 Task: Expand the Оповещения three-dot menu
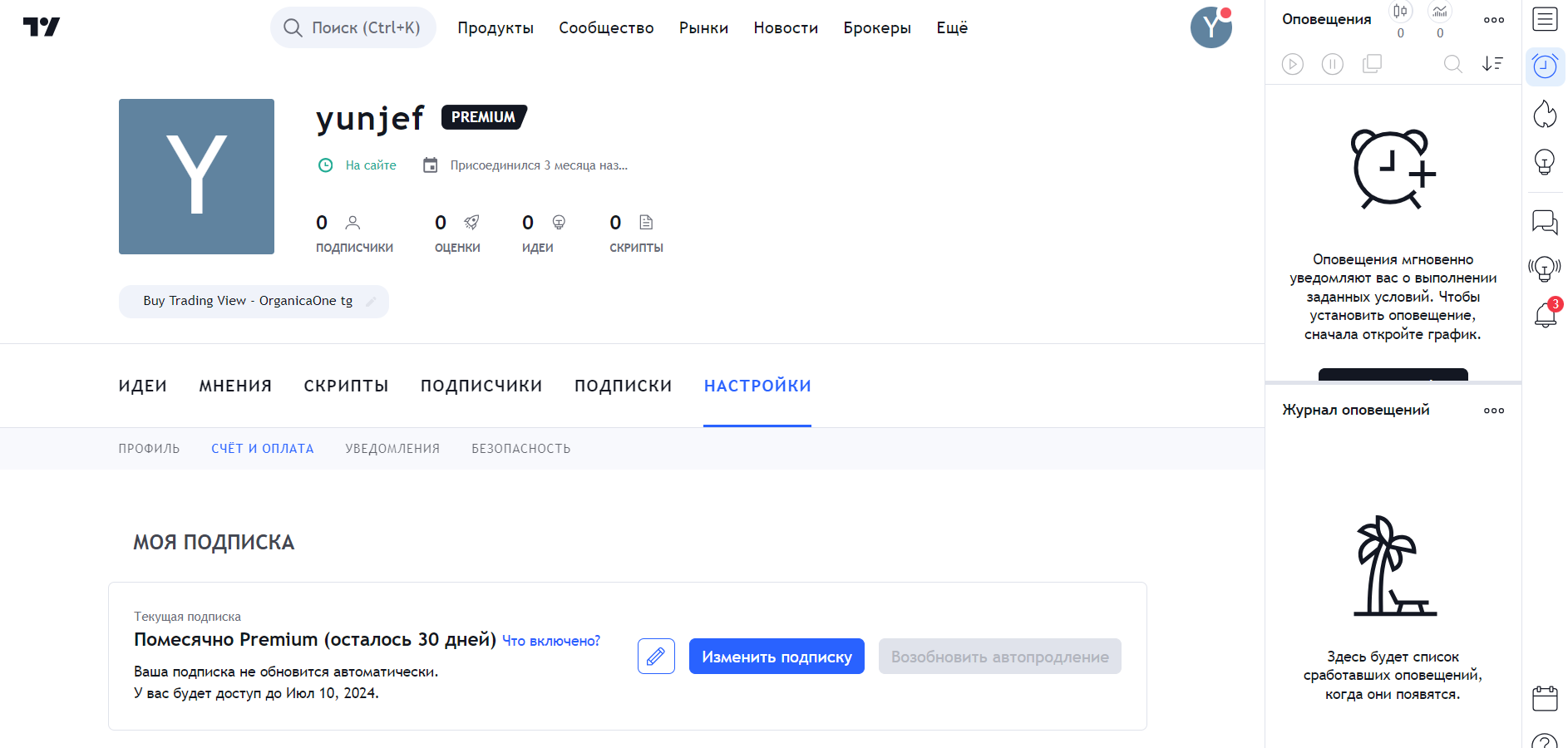click(x=1493, y=20)
